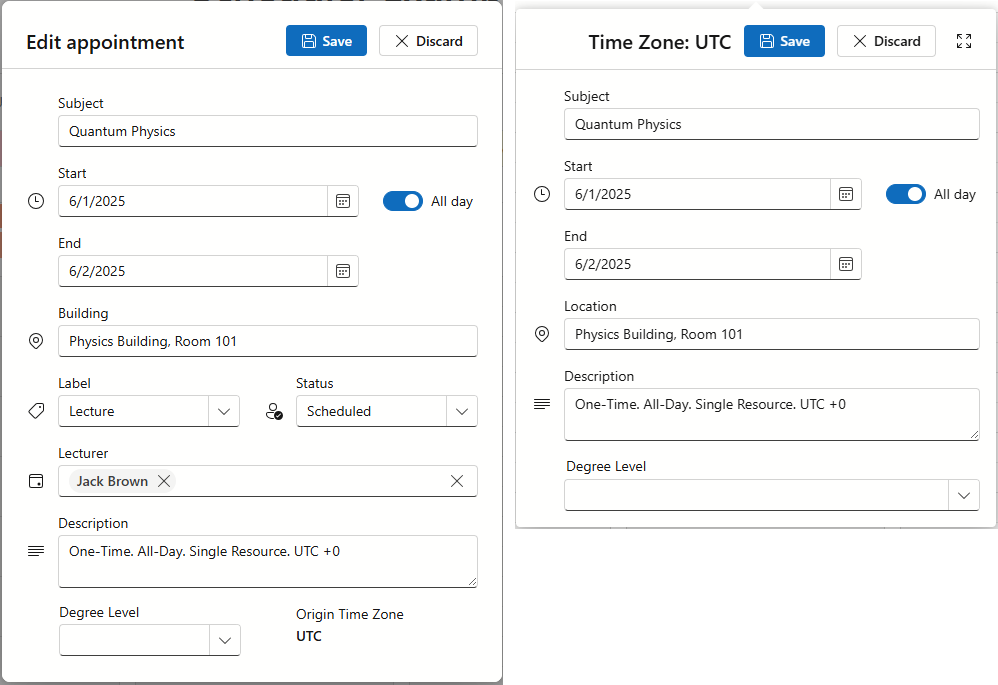Remove Jack Brown tag from Lecturer field
Screen dimensions: 998x685
[164, 481]
